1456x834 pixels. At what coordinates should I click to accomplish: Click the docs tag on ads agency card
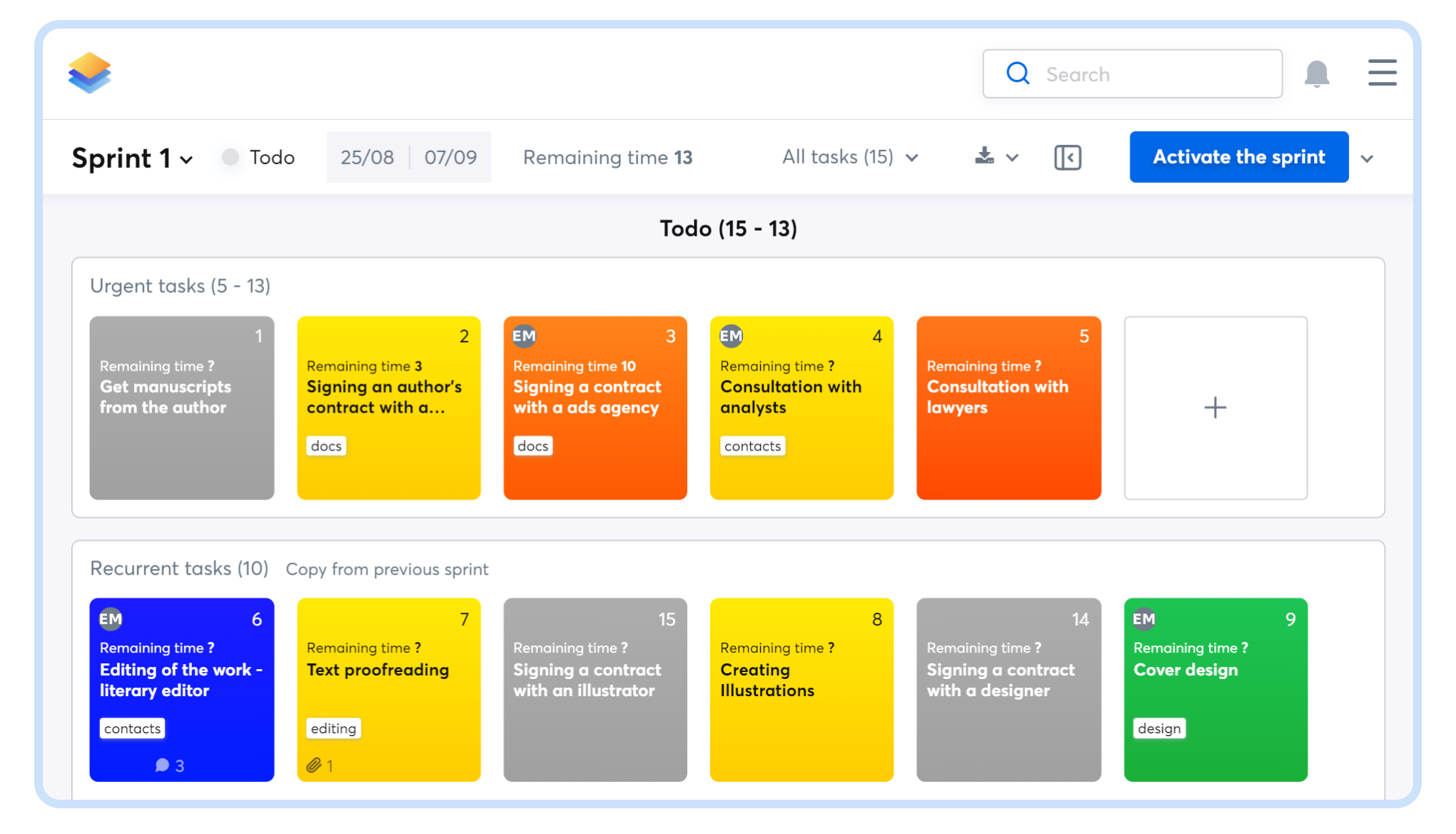[x=533, y=446]
